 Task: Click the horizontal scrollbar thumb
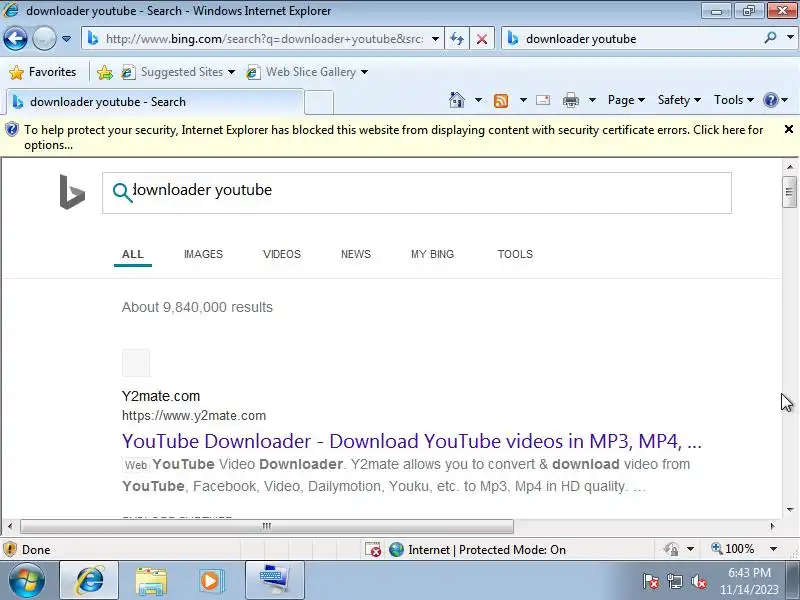267,526
